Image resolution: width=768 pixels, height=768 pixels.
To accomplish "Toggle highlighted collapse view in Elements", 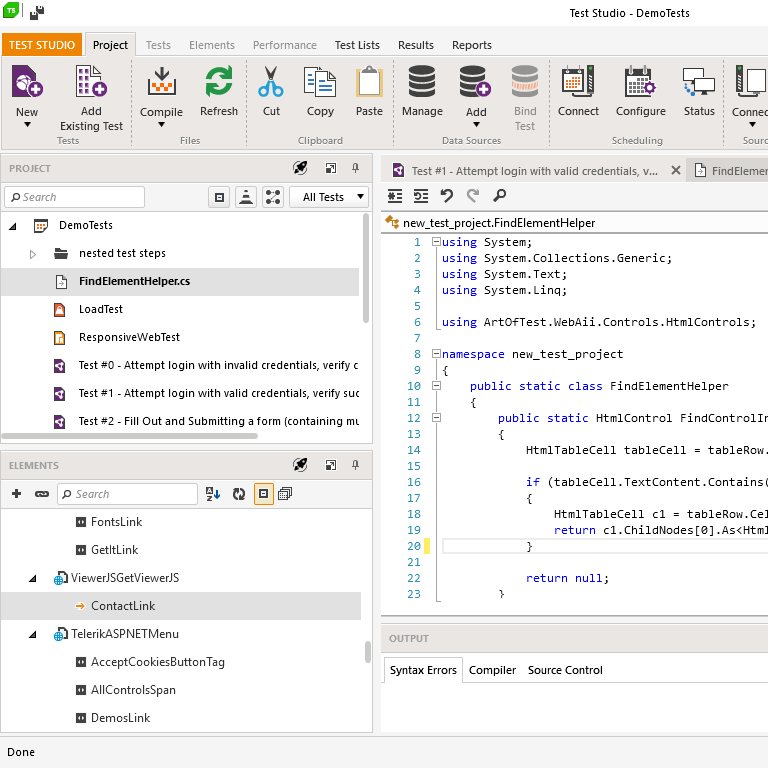I will (264, 494).
